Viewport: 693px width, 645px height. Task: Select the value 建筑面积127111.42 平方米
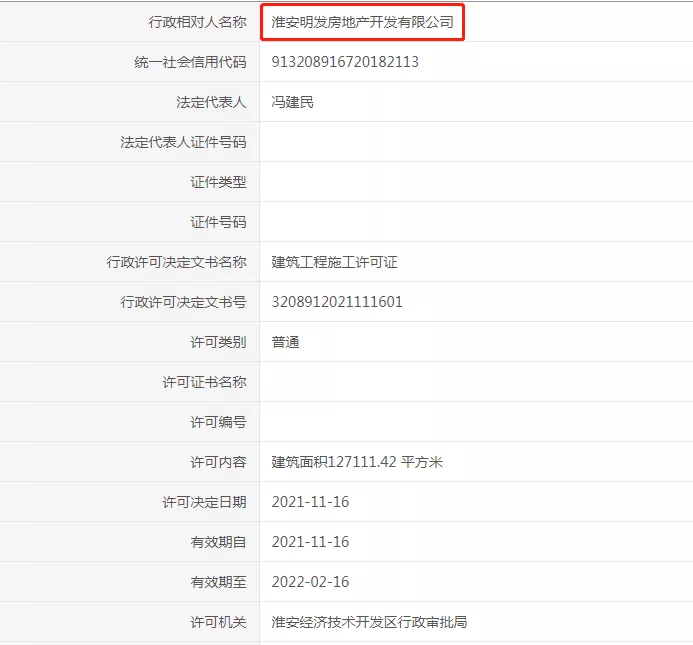tap(357, 462)
